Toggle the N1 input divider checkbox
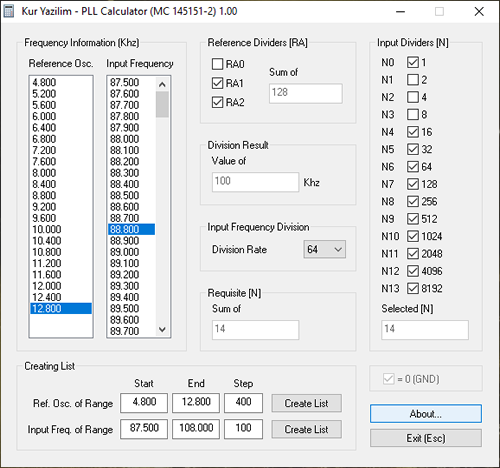Image resolution: width=500 pixels, height=468 pixels. point(413,80)
